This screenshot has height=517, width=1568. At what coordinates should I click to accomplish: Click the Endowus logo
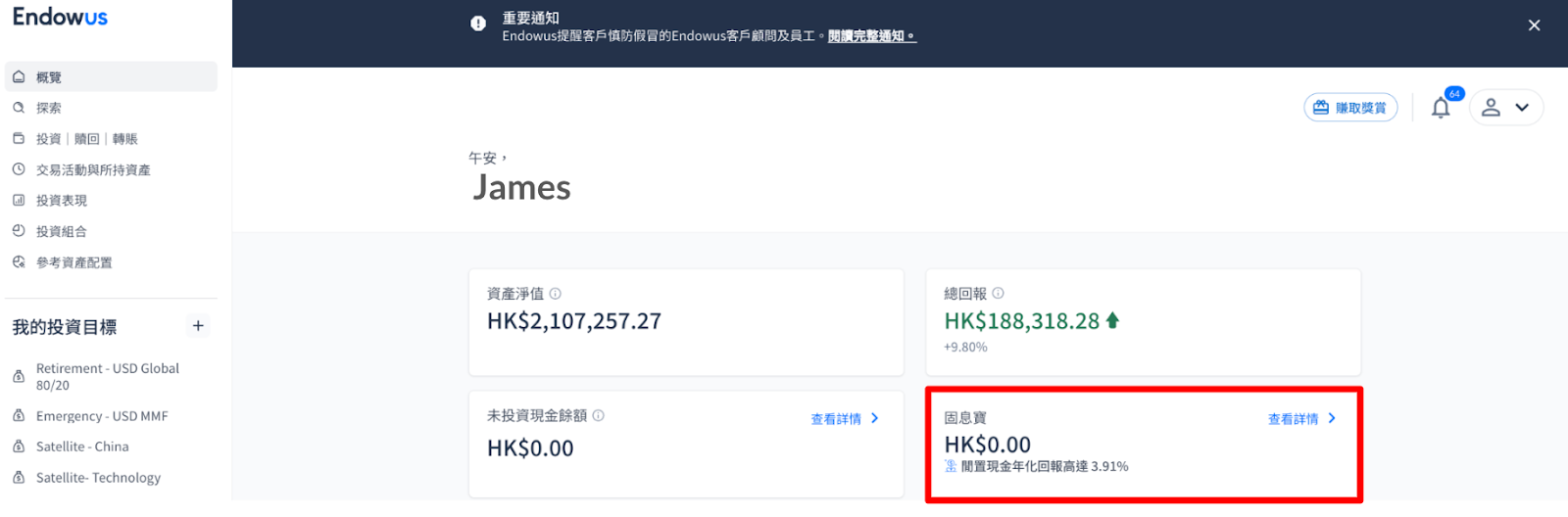coord(60,18)
